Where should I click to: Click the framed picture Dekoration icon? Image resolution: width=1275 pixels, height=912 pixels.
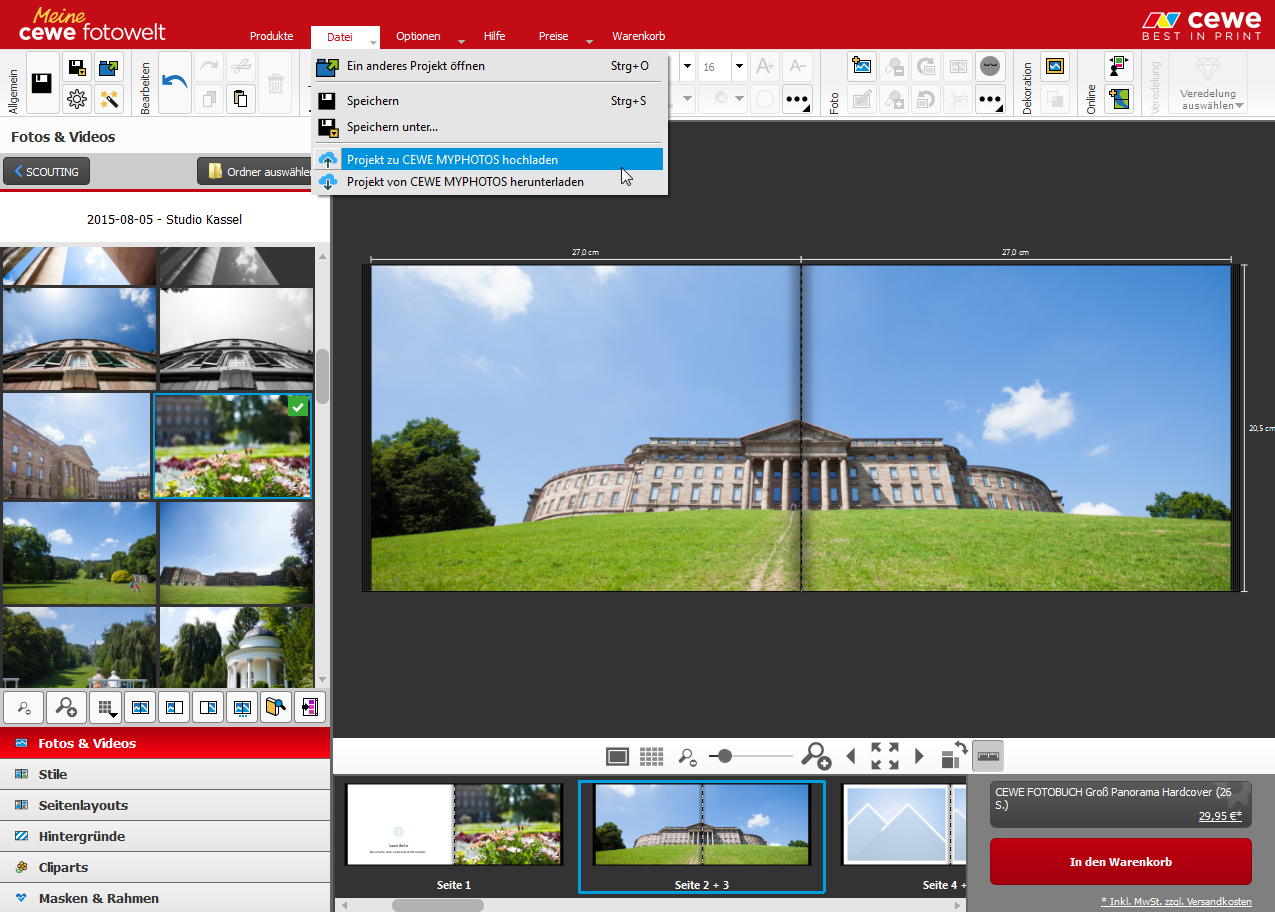pos(1054,67)
